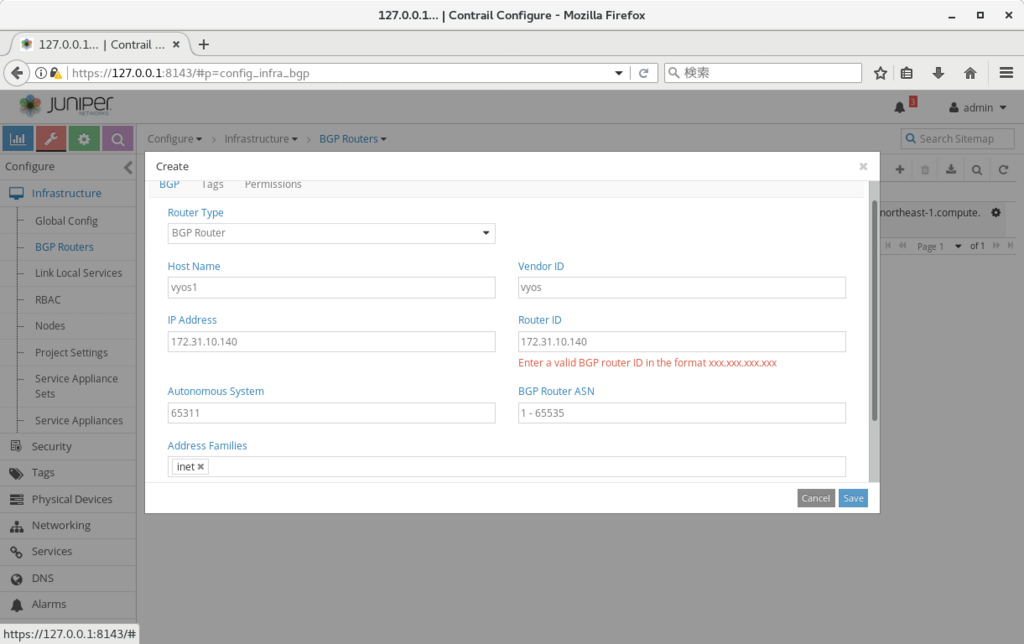Switch to the Permissions tab
1024x644 pixels.
[273, 185]
